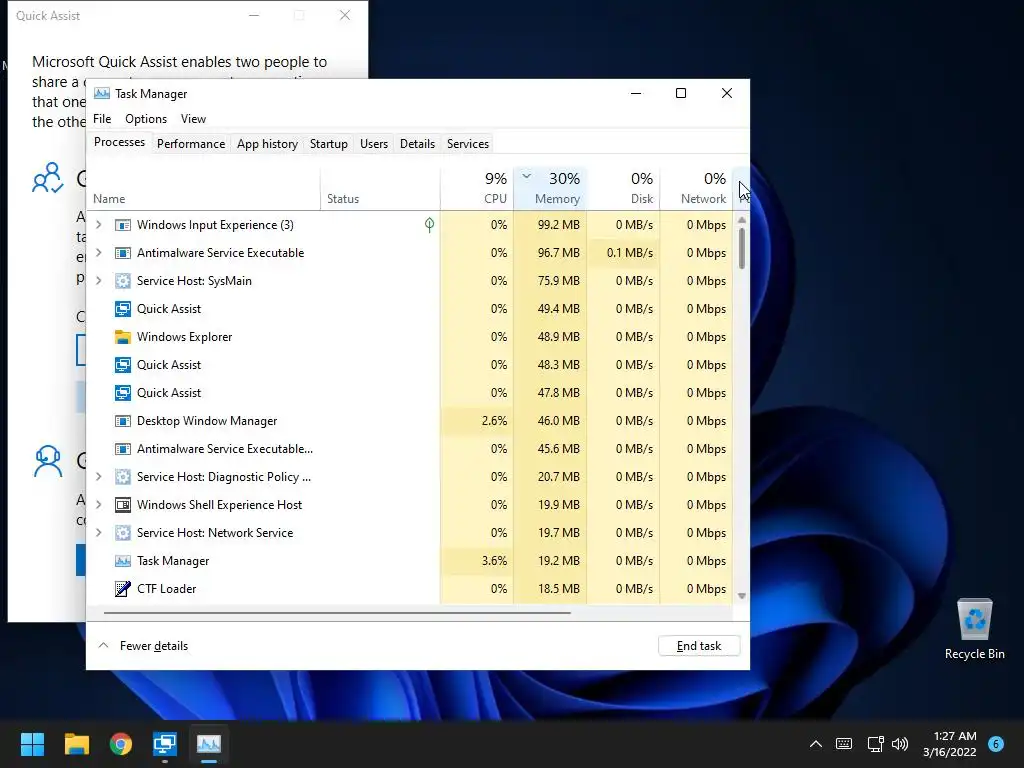The width and height of the screenshot is (1024, 768).
Task: Click the Windows Shell Experience Host icon
Action: pyautogui.click(x=123, y=505)
